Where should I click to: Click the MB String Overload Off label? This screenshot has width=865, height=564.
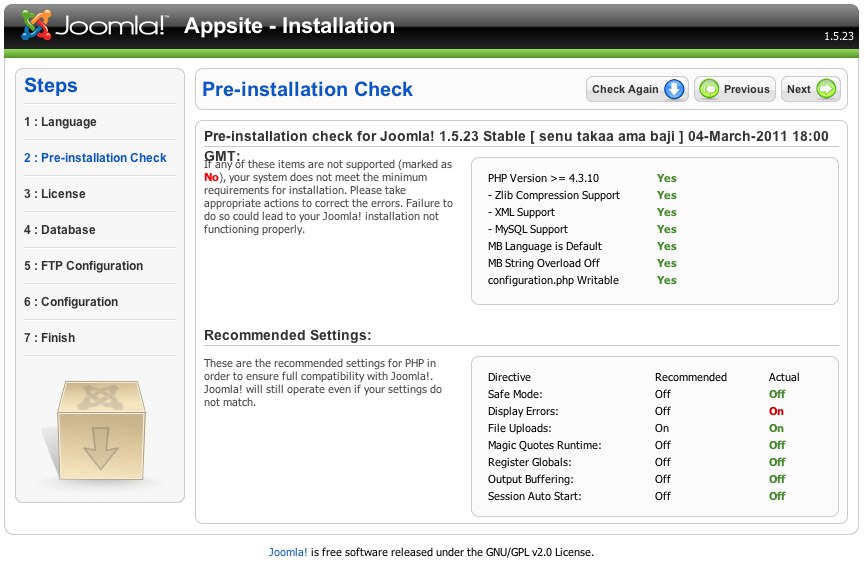click(x=544, y=263)
